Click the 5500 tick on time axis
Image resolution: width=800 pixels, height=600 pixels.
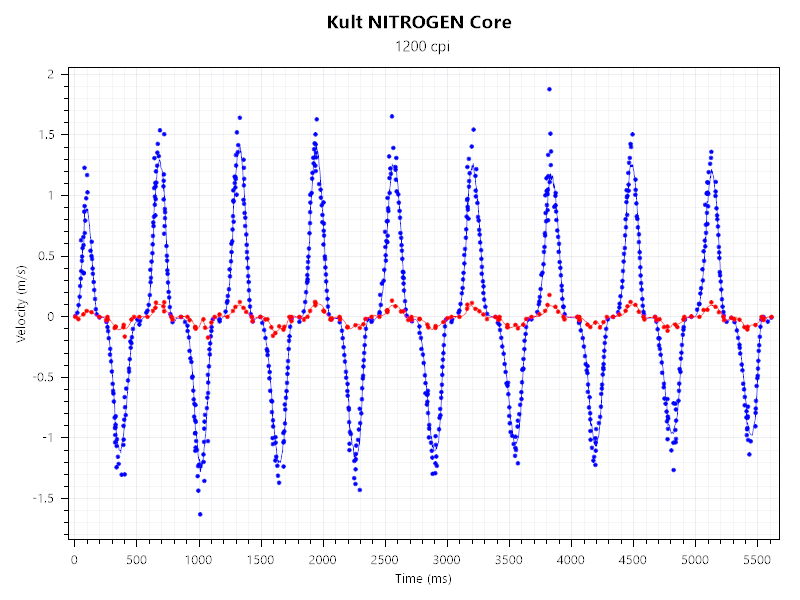[x=757, y=558]
